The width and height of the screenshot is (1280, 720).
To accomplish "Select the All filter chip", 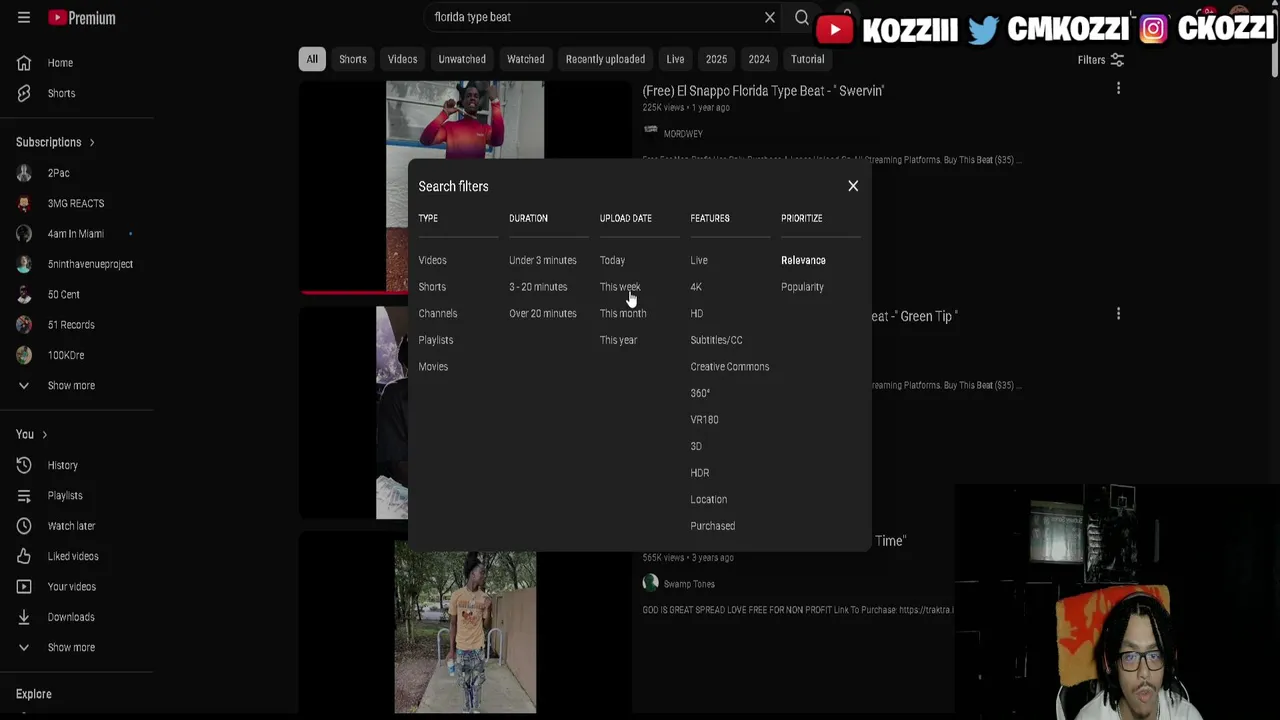I will coord(312,59).
